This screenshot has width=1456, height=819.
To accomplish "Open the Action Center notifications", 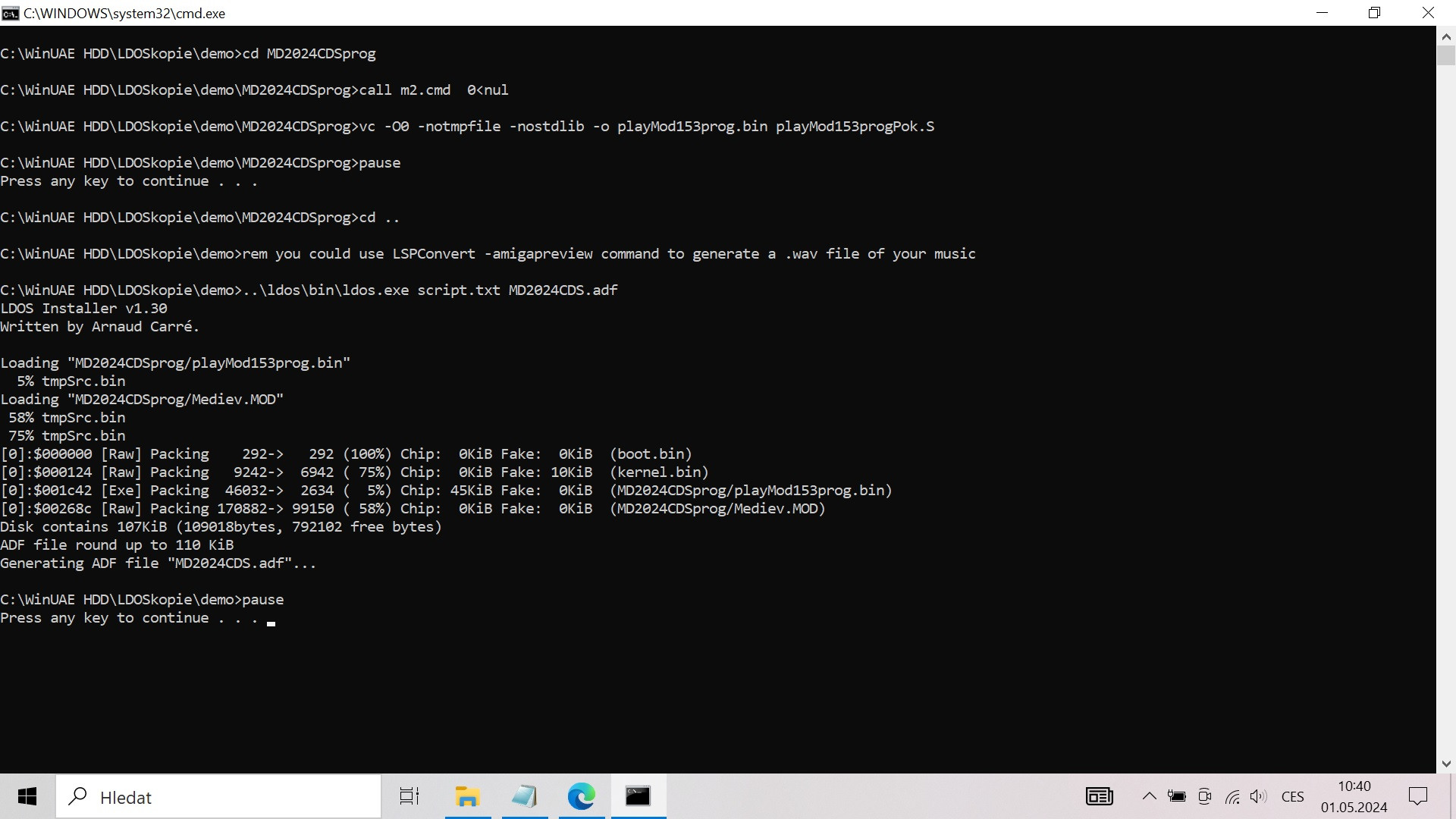I will coord(1417,796).
